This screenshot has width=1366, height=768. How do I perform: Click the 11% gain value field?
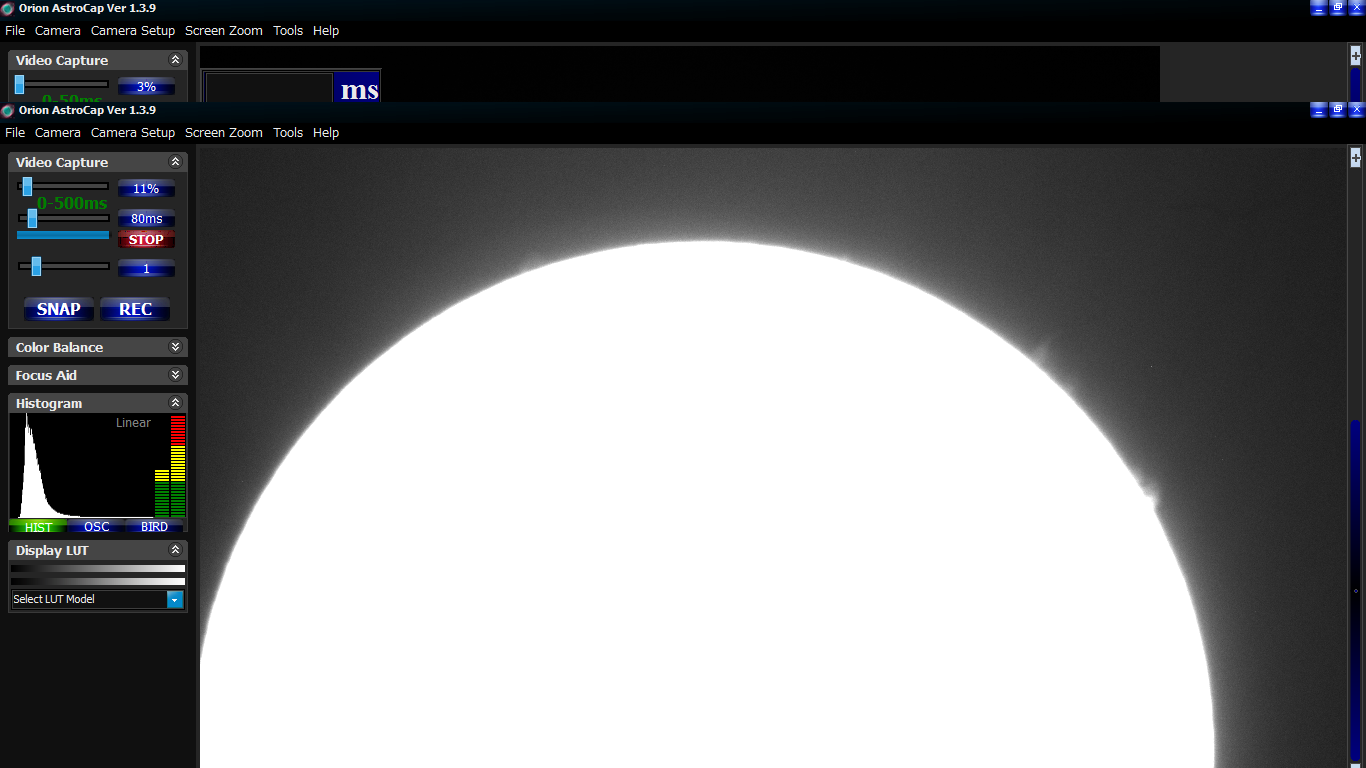[146, 189]
